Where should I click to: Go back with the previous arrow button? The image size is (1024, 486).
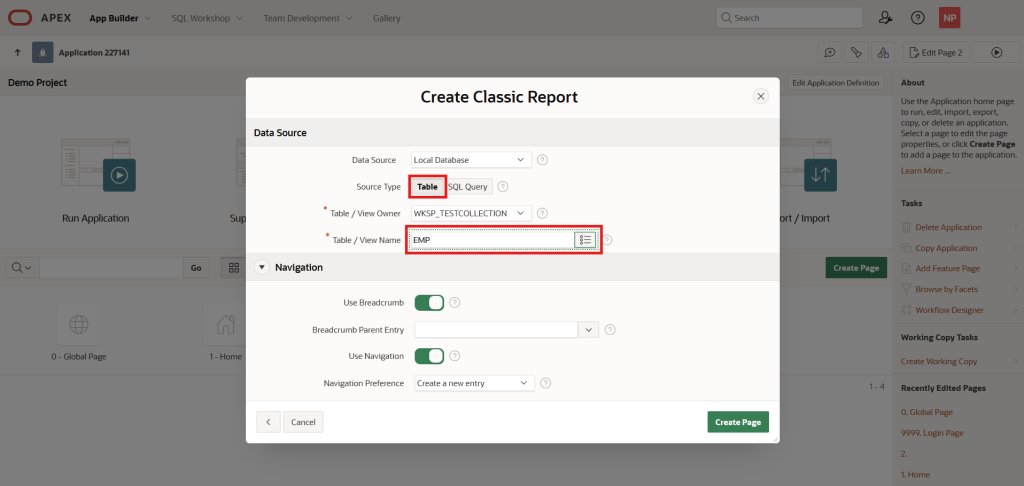tap(268, 422)
